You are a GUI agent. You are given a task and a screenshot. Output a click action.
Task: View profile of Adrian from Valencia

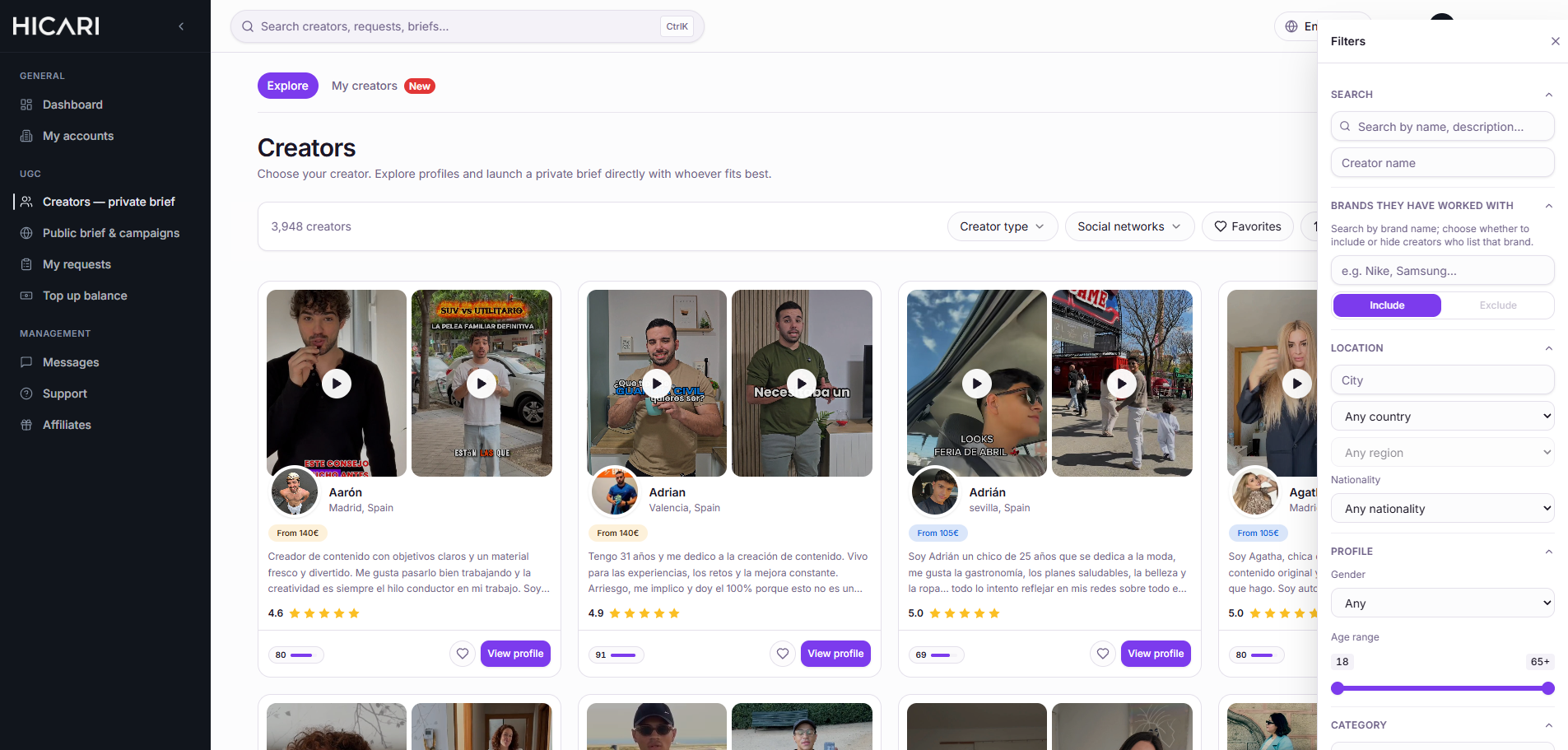click(835, 654)
